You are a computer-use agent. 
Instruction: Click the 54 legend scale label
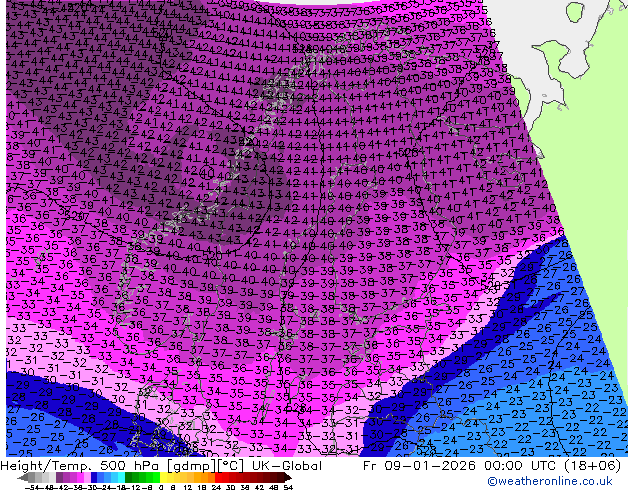[x=288, y=487]
